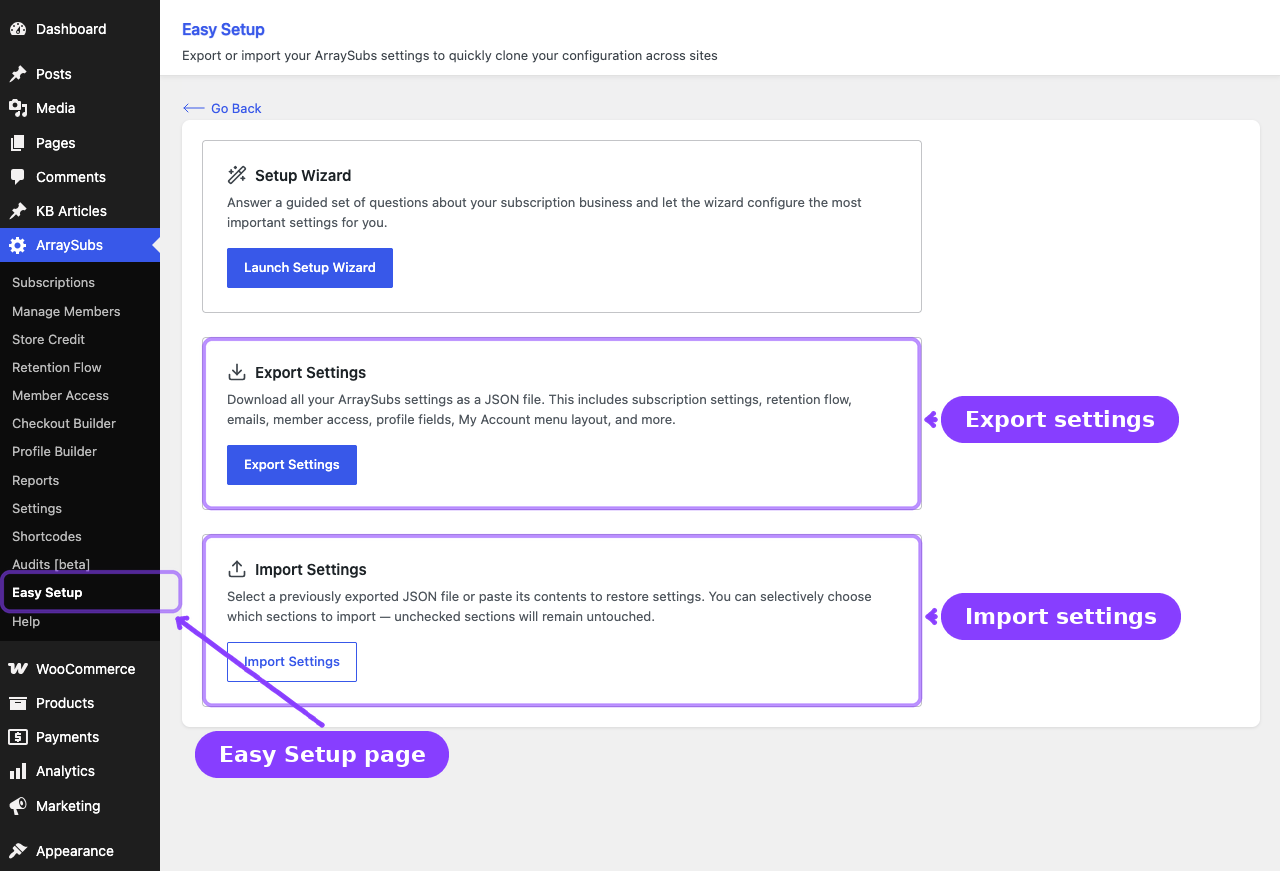Click the Pages document icon
Image resolution: width=1280 pixels, height=871 pixels.
(18, 143)
